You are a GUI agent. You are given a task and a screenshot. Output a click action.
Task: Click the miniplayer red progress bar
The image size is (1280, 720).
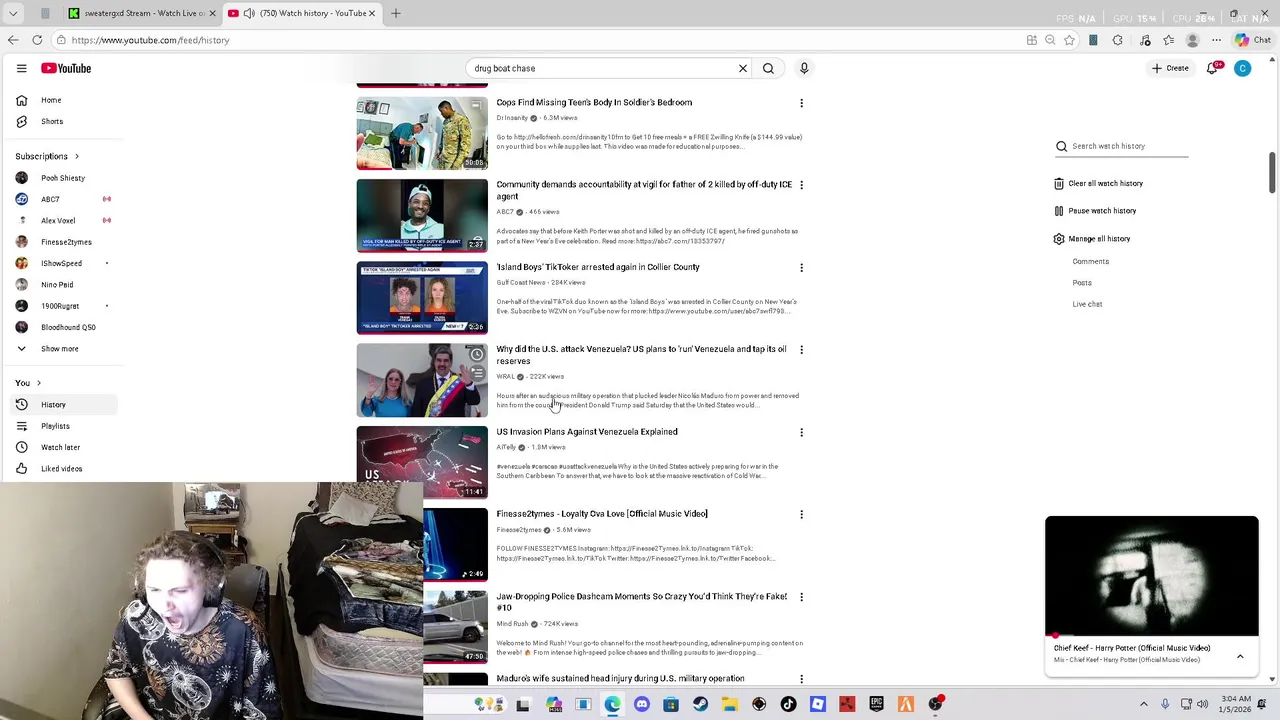click(1151, 635)
